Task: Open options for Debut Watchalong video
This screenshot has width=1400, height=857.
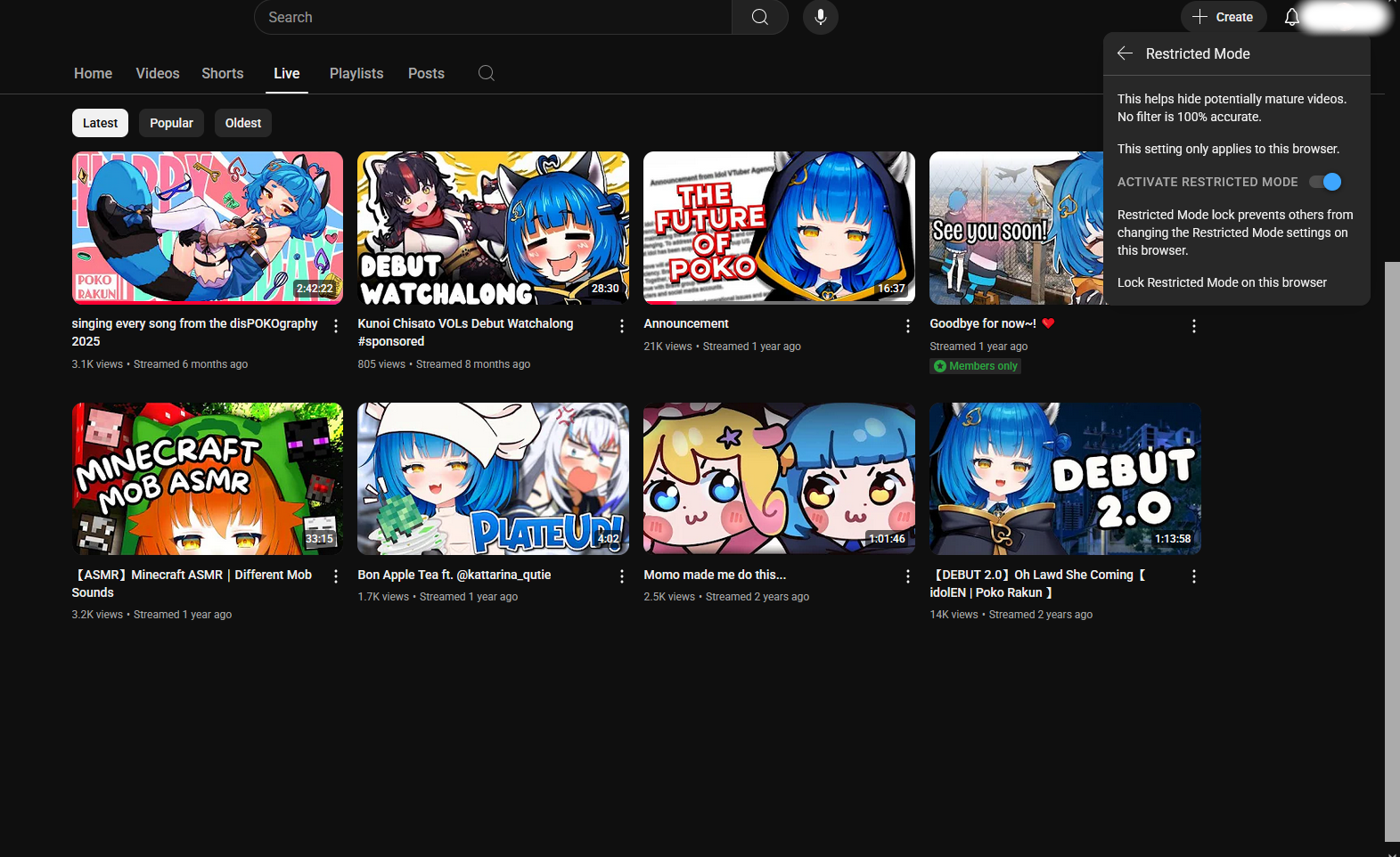Action: coord(621,326)
